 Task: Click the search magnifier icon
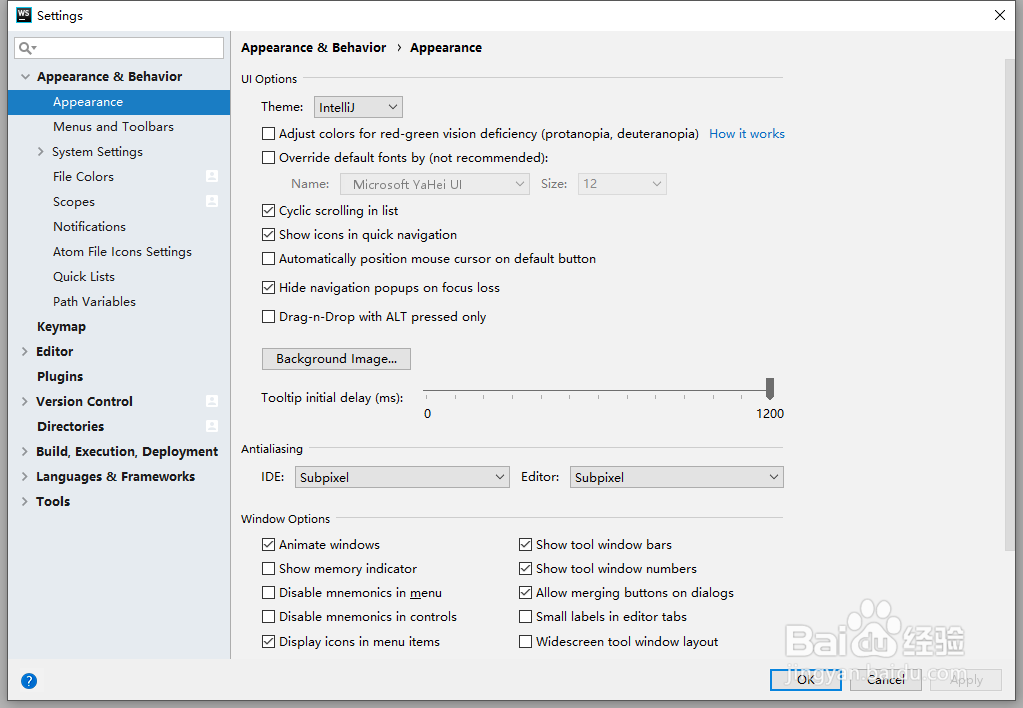[x=25, y=48]
